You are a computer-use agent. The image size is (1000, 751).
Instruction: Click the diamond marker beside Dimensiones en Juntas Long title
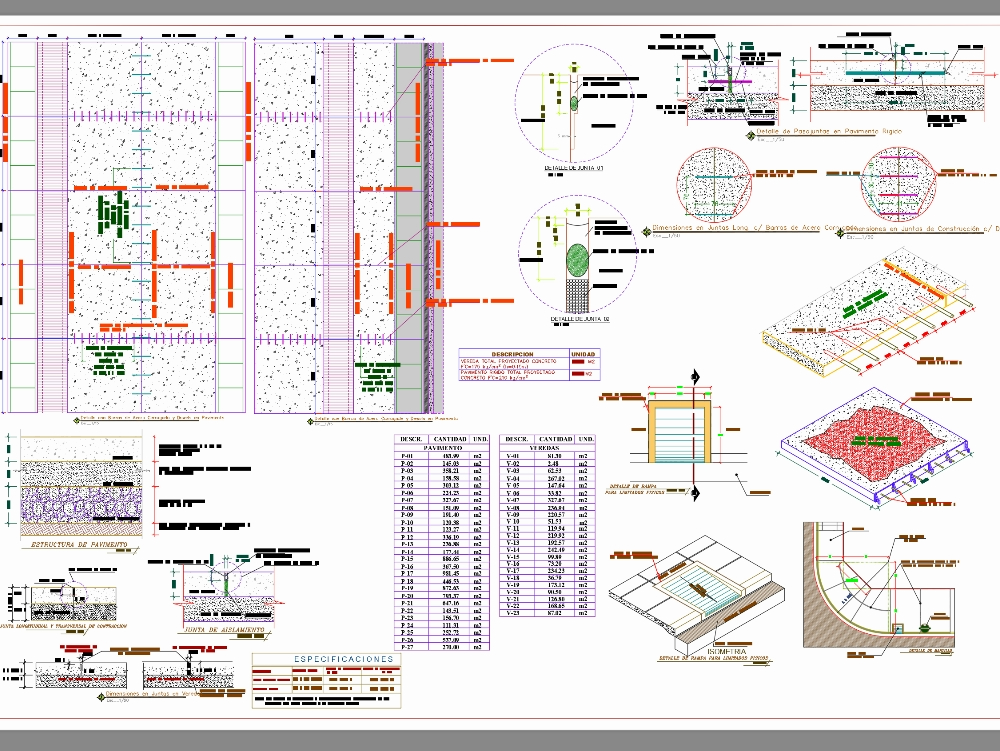pyautogui.click(x=645, y=229)
